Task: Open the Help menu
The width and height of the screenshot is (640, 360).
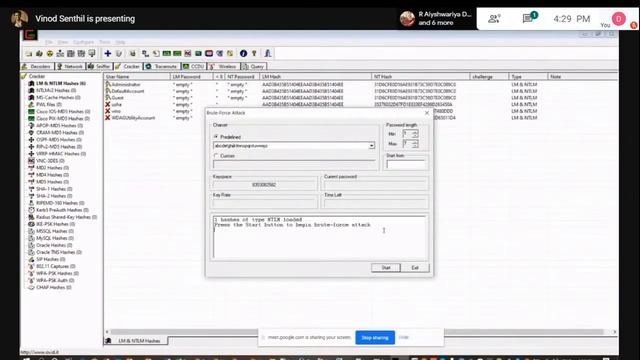Action: [x=120, y=42]
